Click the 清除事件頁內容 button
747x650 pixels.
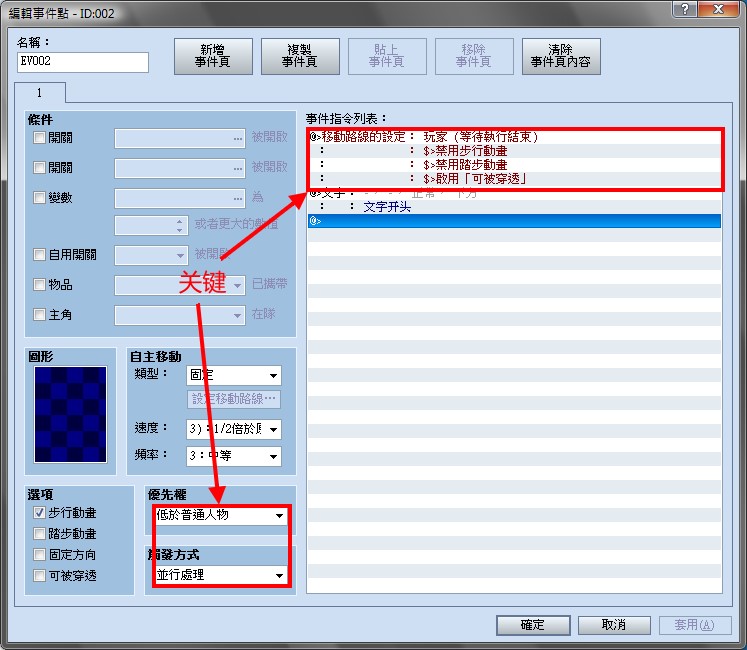pyautogui.click(x=561, y=56)
